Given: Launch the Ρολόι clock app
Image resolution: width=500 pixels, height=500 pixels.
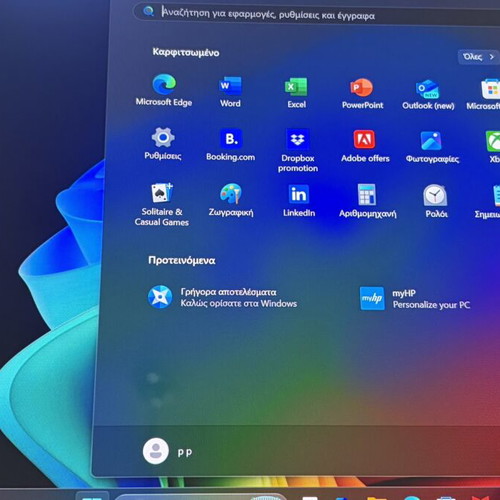Looking at the screenshot, I should click(436, 202).
